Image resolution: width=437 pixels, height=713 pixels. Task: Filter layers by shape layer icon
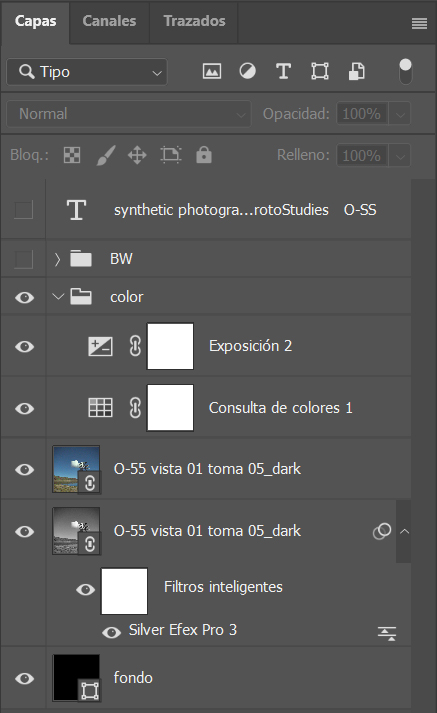pos(320,71)
